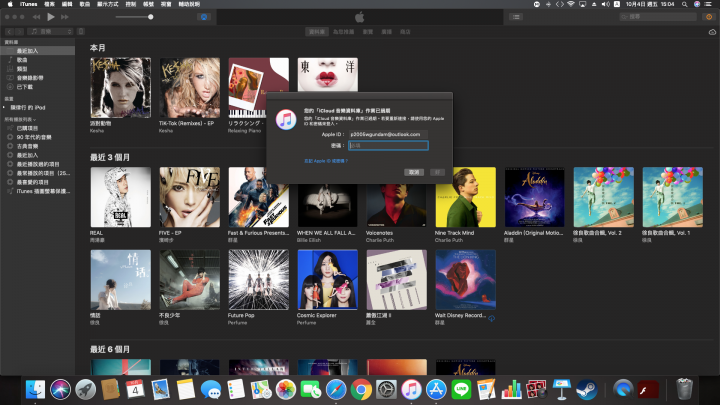Click the Wi-Fi icon in menu bar
The image size is (720, 405).
pos(571,4)
